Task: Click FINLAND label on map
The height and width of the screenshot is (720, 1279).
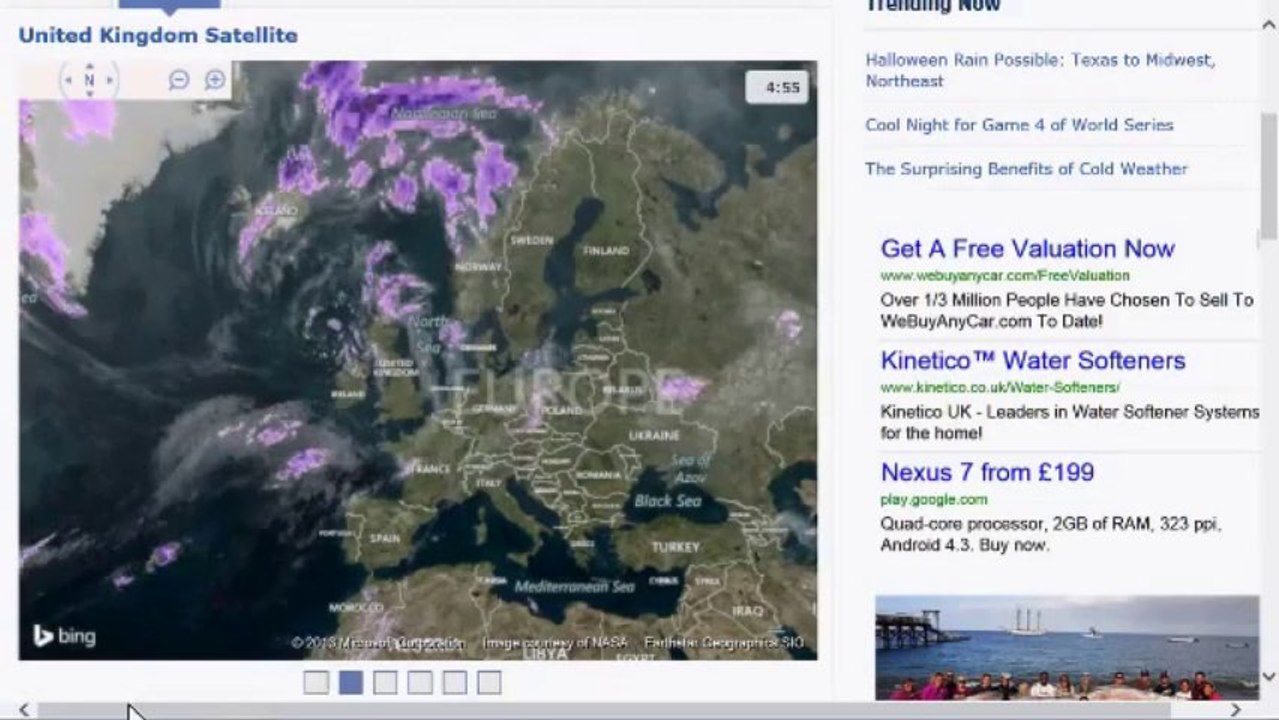Action: (x=606, y=251)
